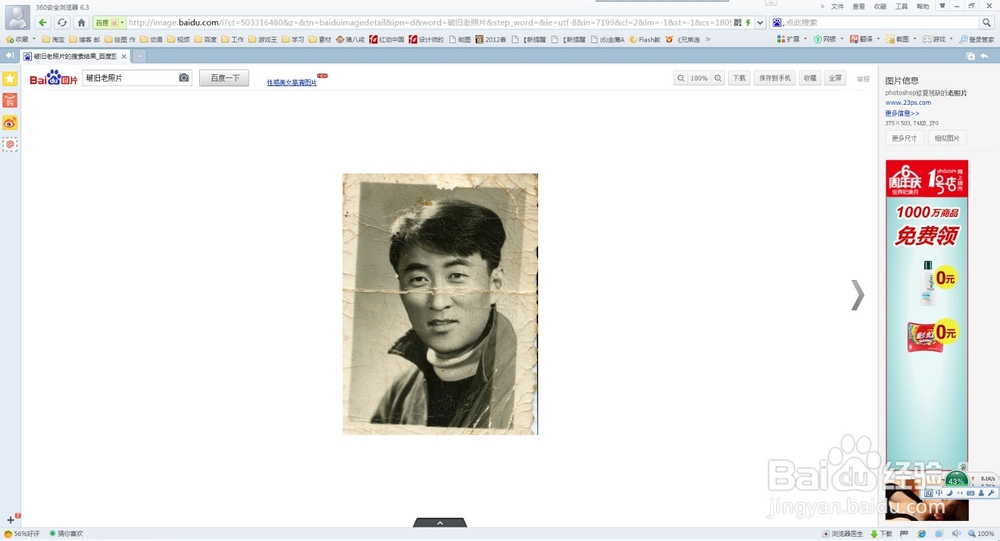Click the old portrait photo image
Image resolution: width=1000 pixels, height=541 pixels.
click(440, 304)
